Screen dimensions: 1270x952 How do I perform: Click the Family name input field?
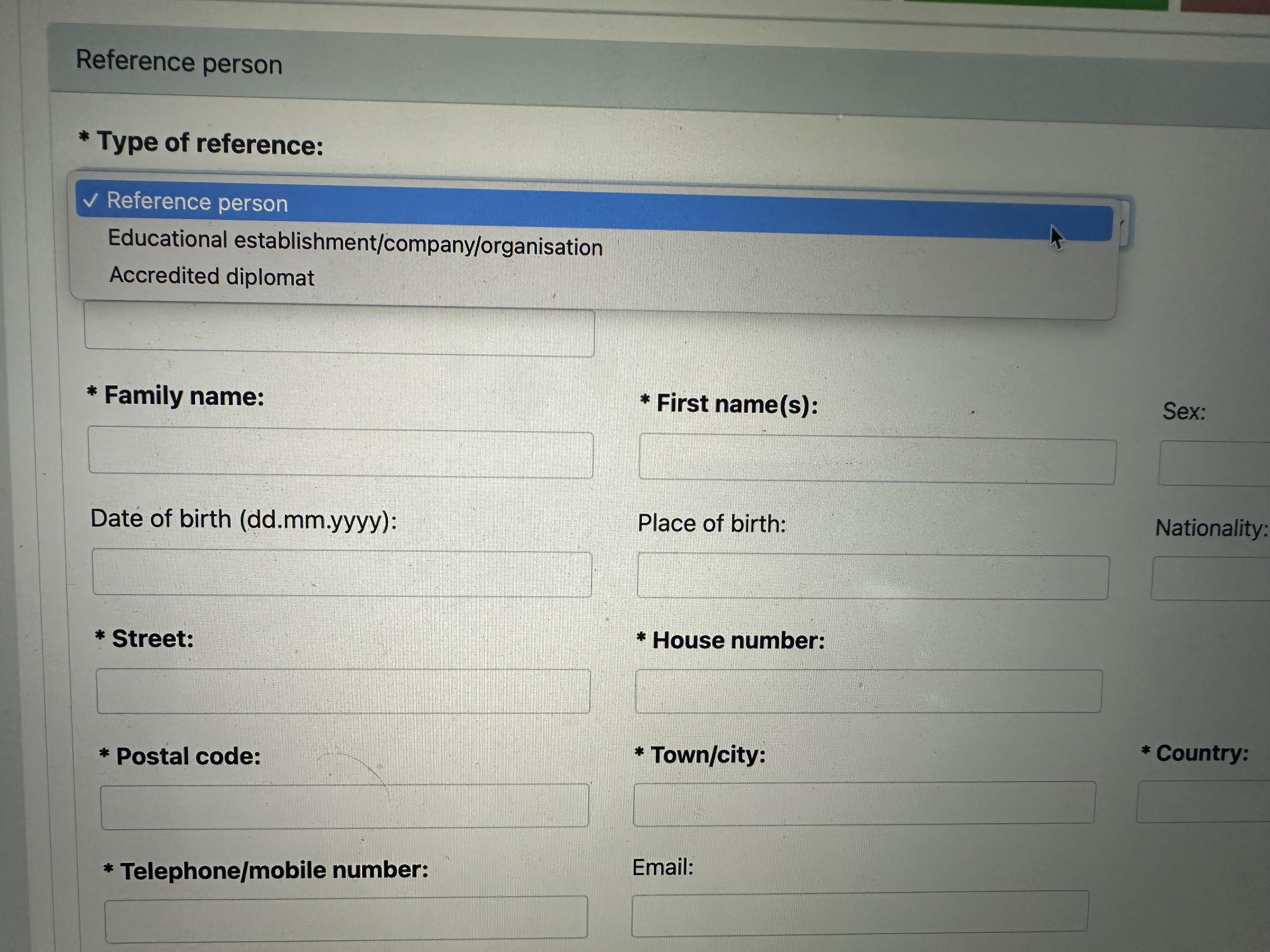coord(340,453)
